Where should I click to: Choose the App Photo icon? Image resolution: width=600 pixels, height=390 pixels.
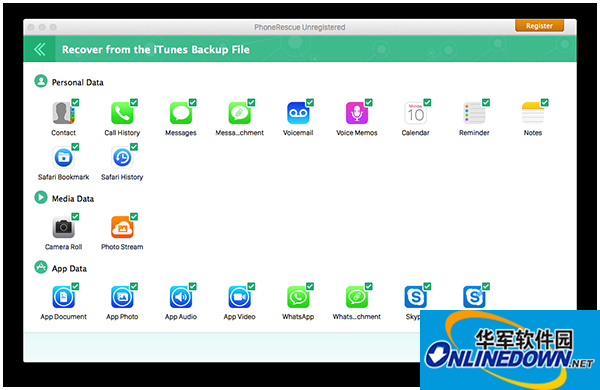point(122,297)
